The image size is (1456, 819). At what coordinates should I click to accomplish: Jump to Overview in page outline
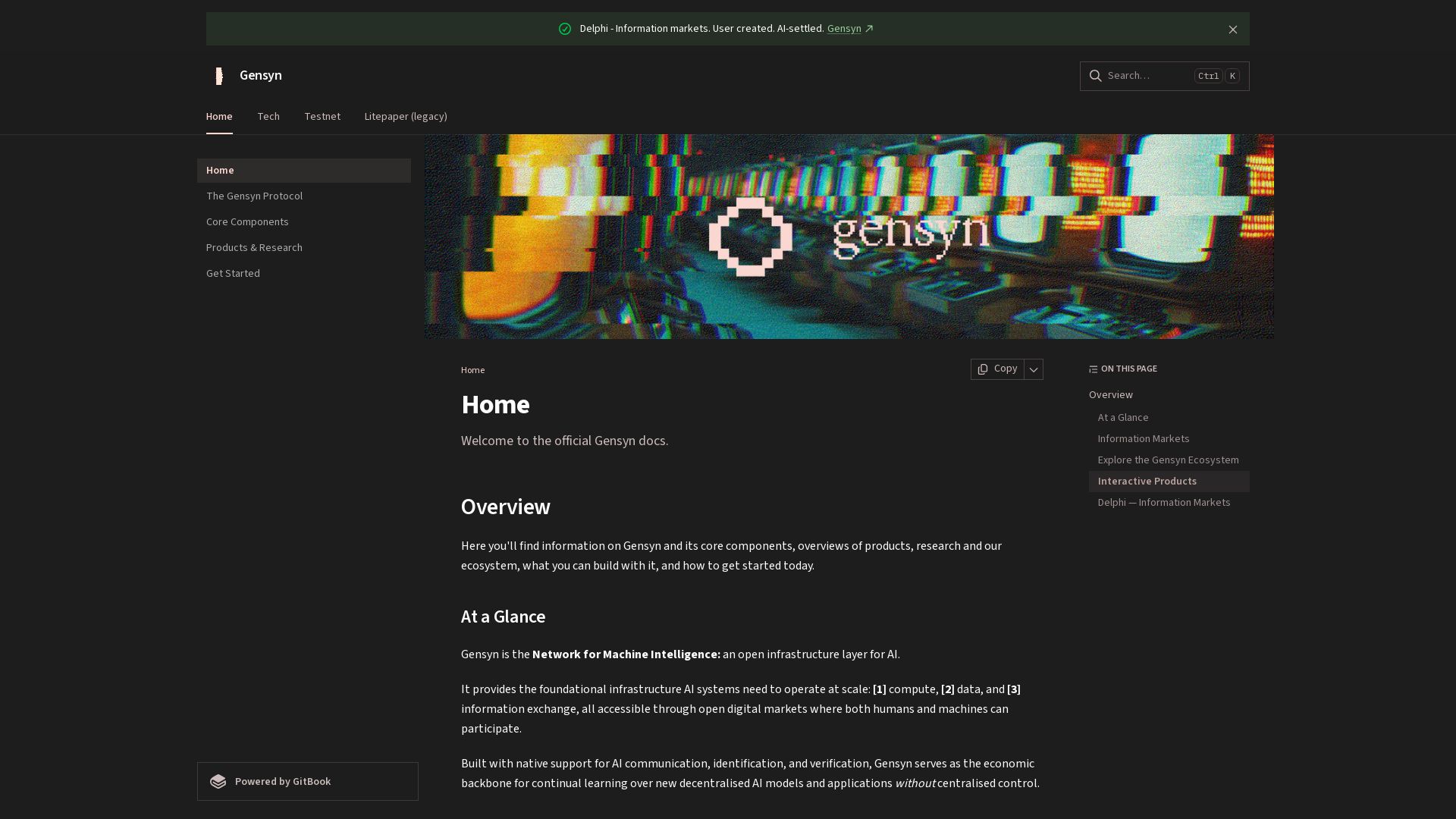tap(1111, 395)
